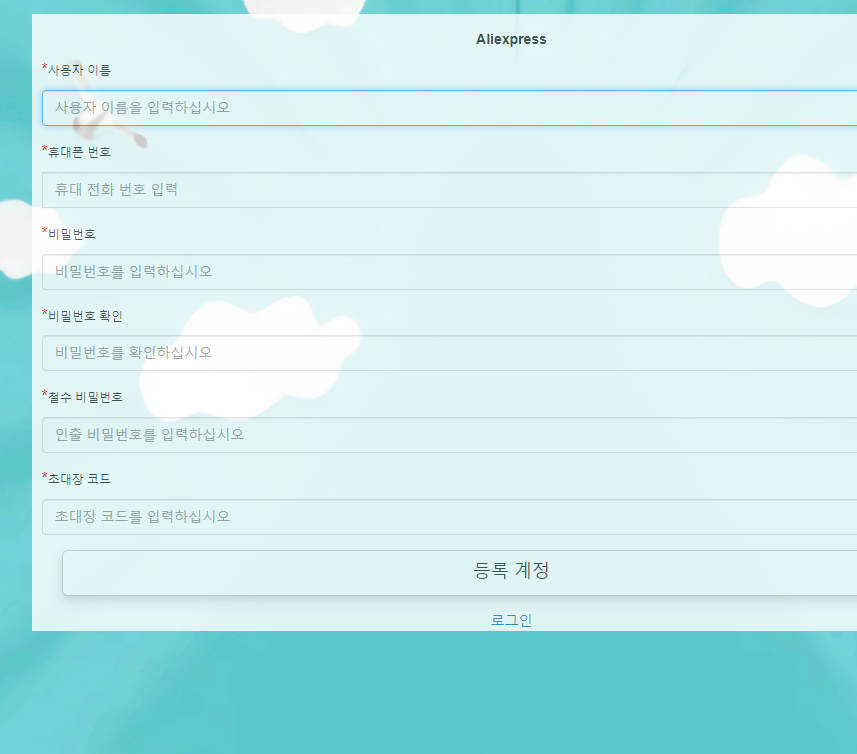Click the Aliexpress title text
Screen dimensions: 857x754
[x=511, y=39]
